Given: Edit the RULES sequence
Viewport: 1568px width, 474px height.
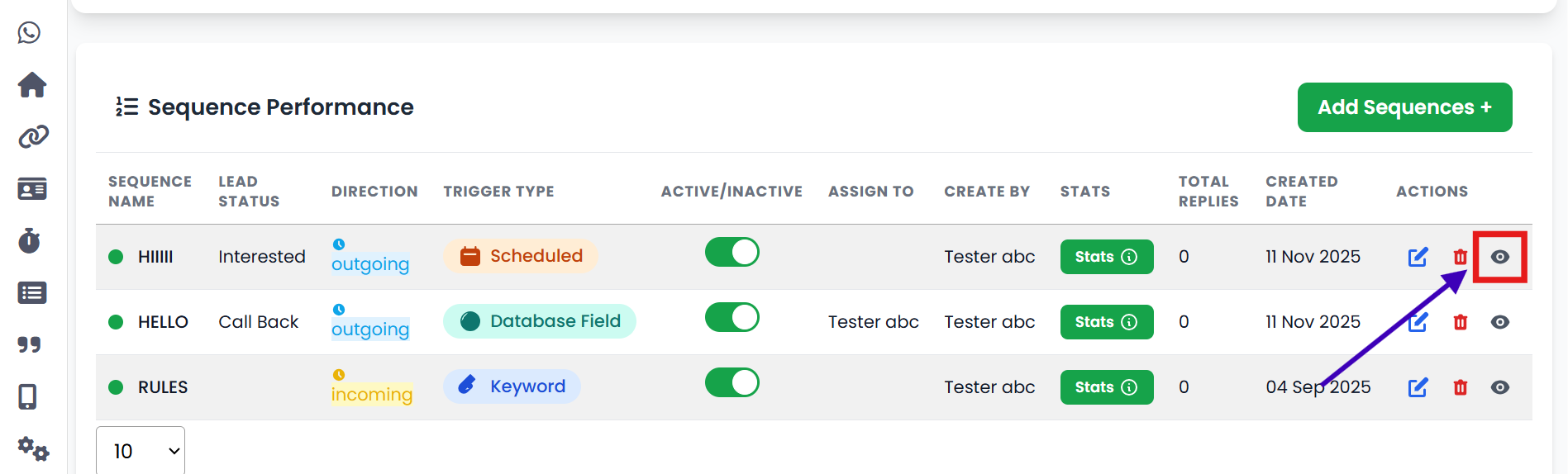Looking at the screenshot, I should (1418, 387).
